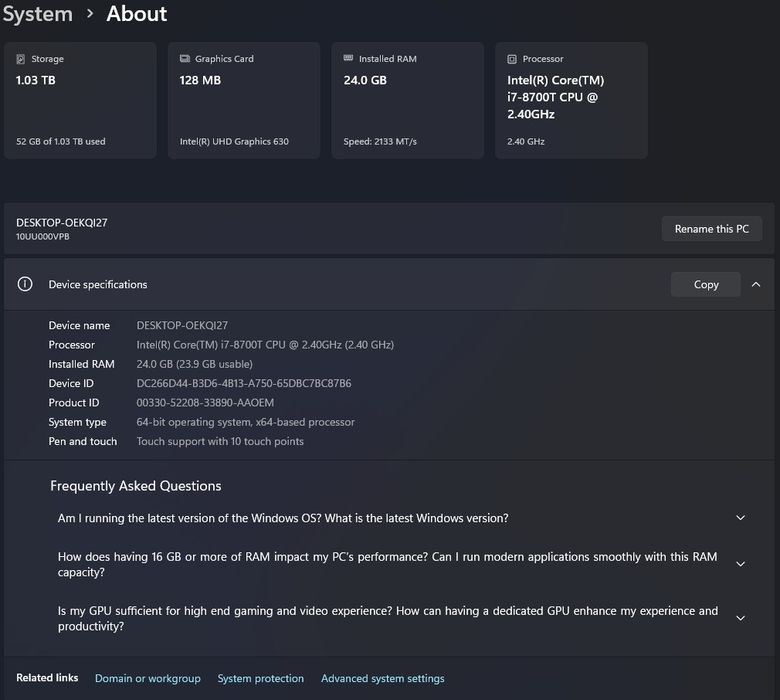The width and height of the screenshot is (780, 700).
Task: Expand the 16 GB RAM performance question
Action: [x=740, y=564]
